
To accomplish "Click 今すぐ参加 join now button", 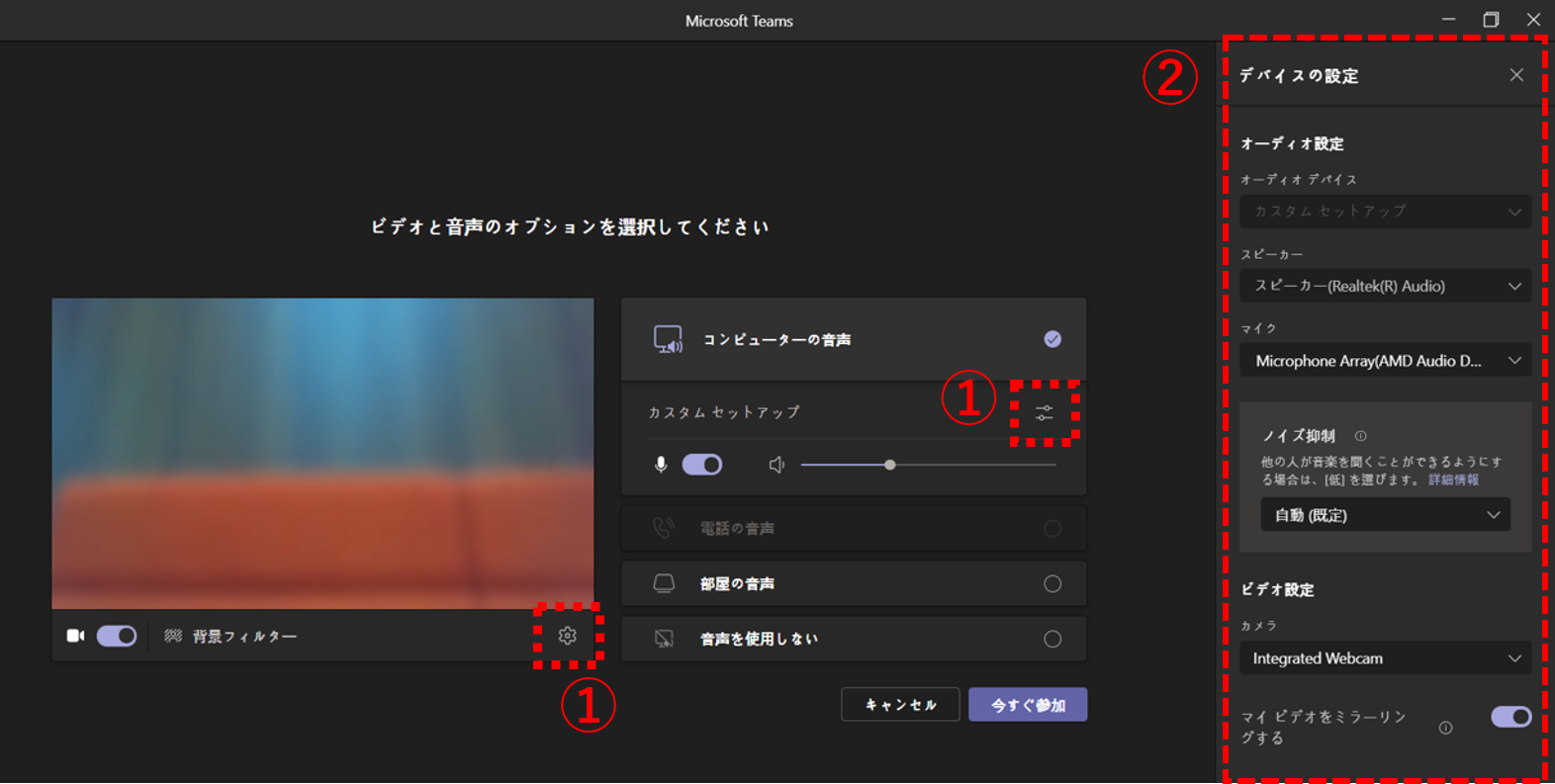I will click(x=1028, y=705).
